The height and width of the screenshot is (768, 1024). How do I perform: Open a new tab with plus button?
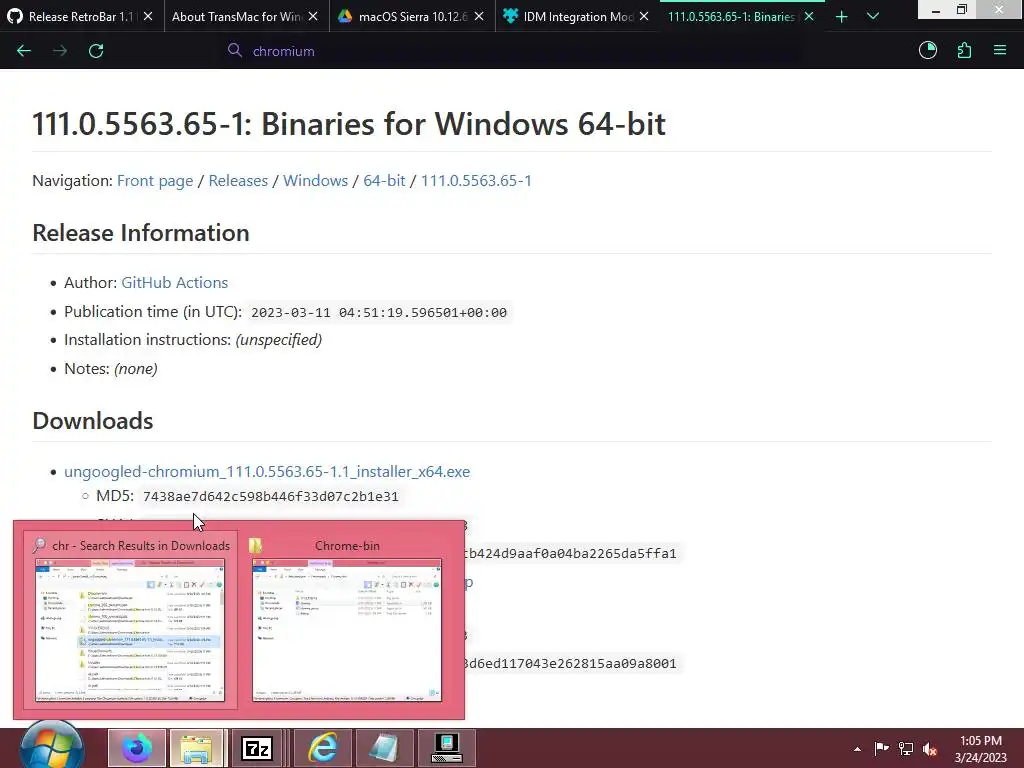pos(842,17)
